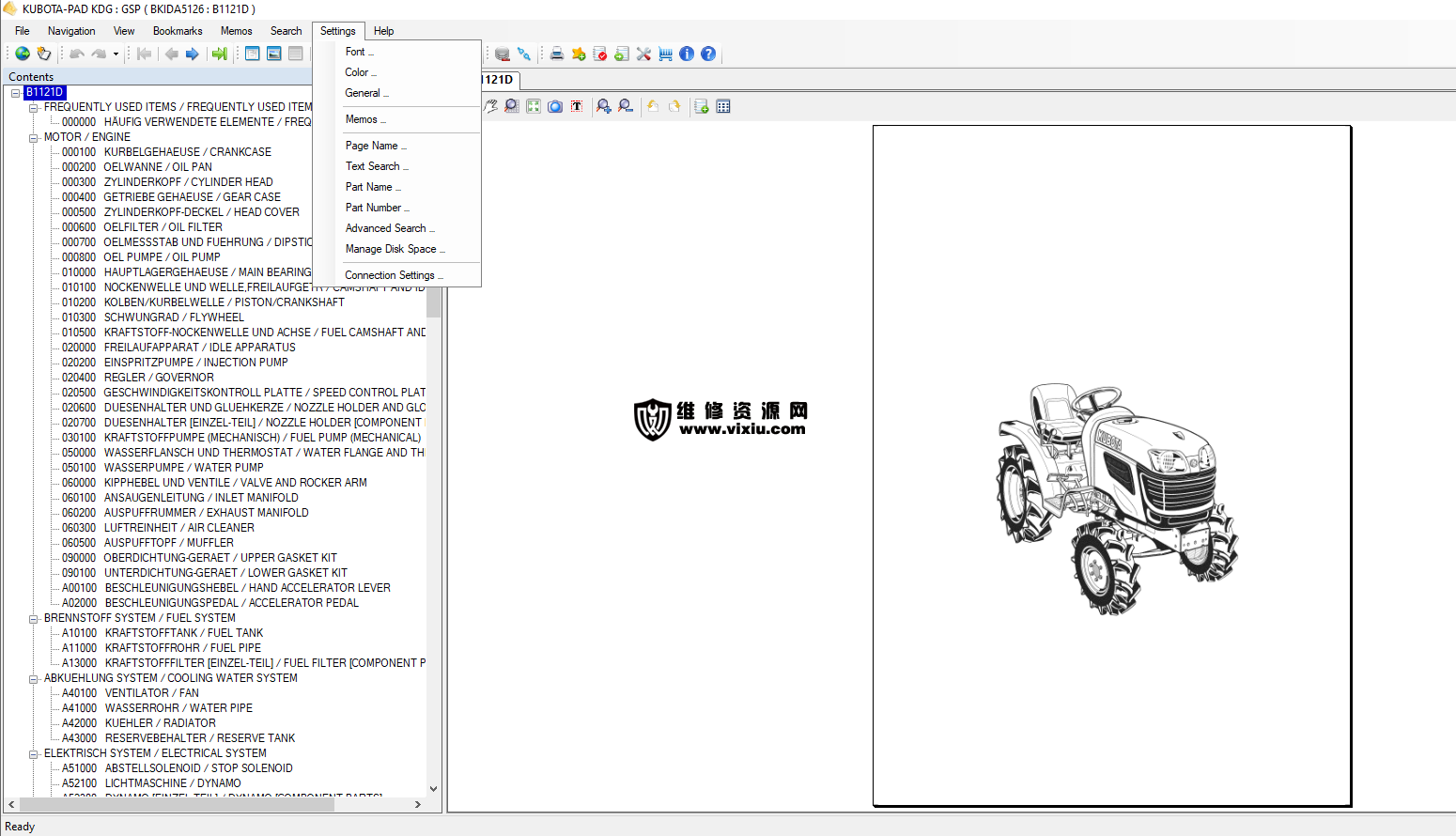Select tree item A42000 KUEHLER / RADIATOR
This screenshot has height=836, width=1456.
point(139,723)
